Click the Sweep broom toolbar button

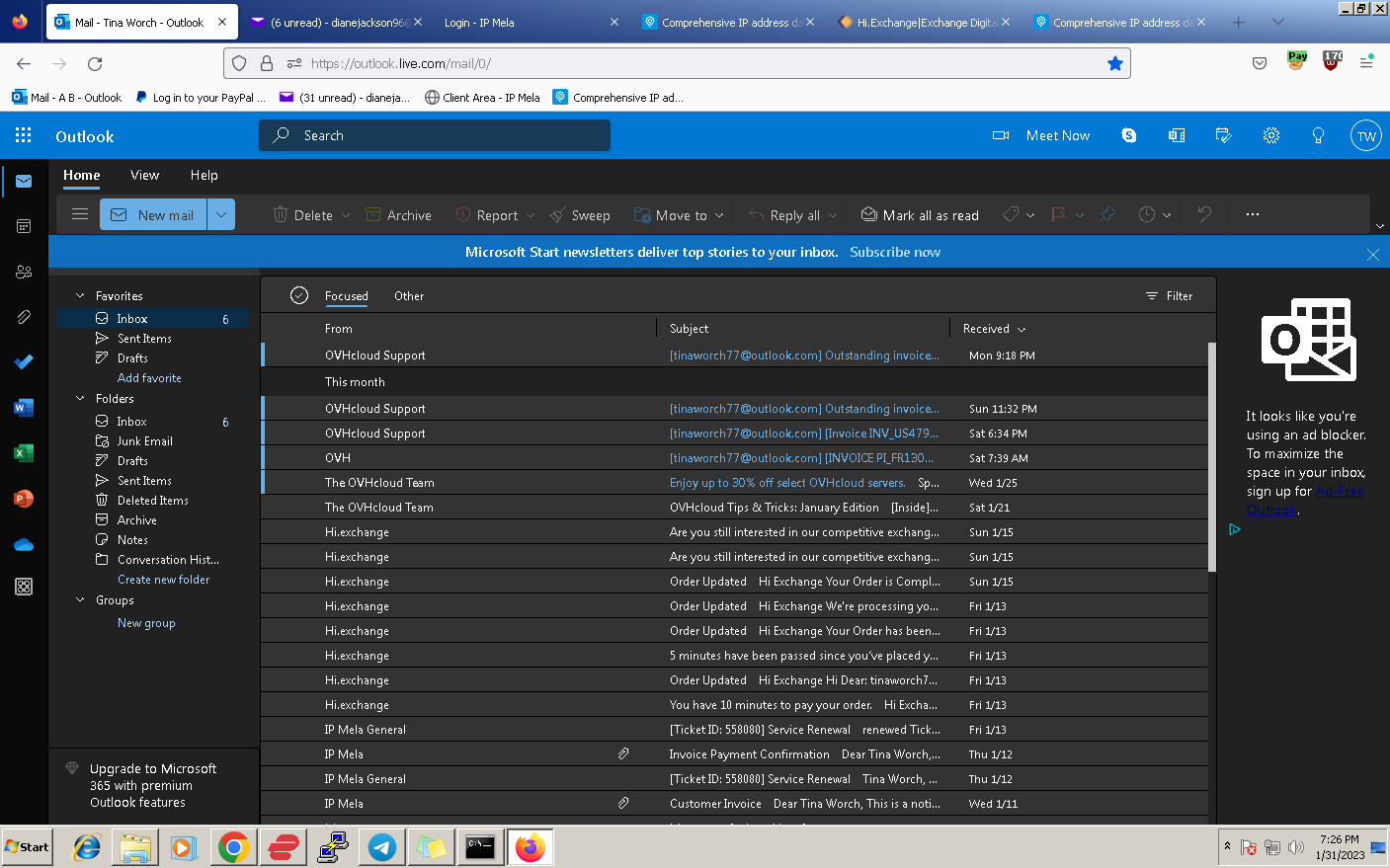[x=580, y=215]
